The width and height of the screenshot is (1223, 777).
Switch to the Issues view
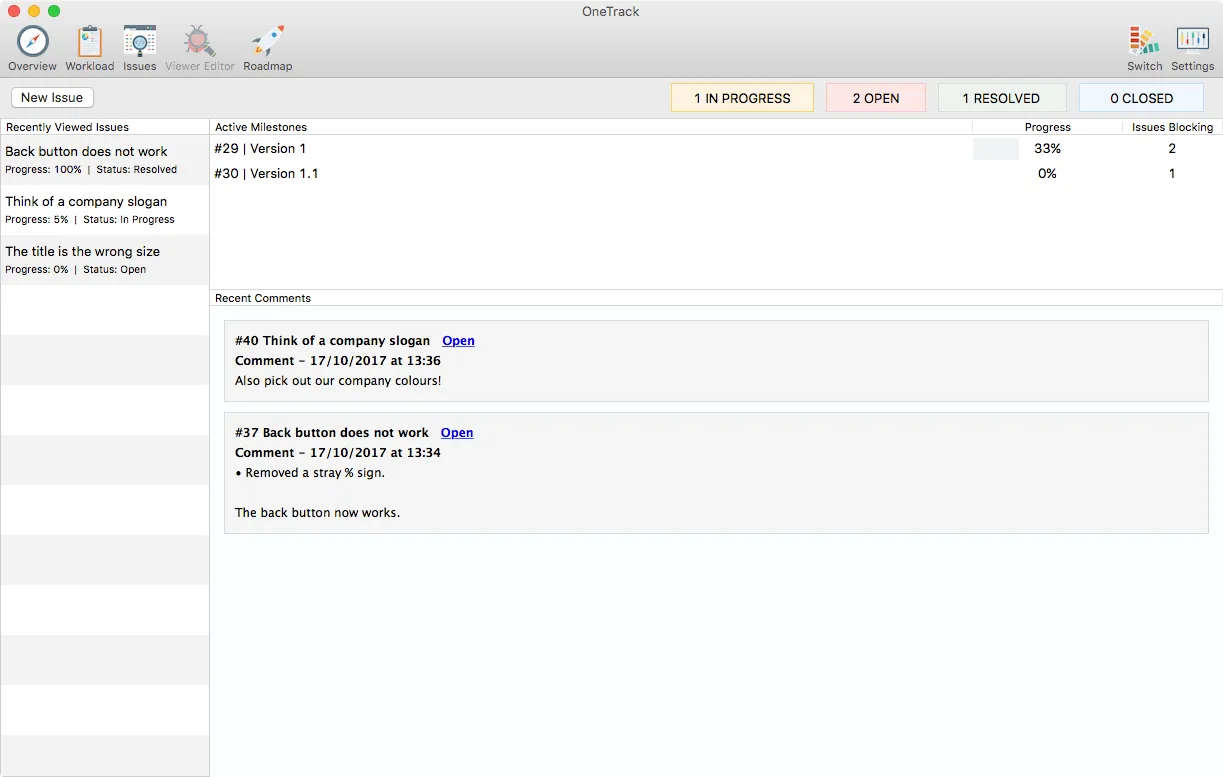coord(139,46)
